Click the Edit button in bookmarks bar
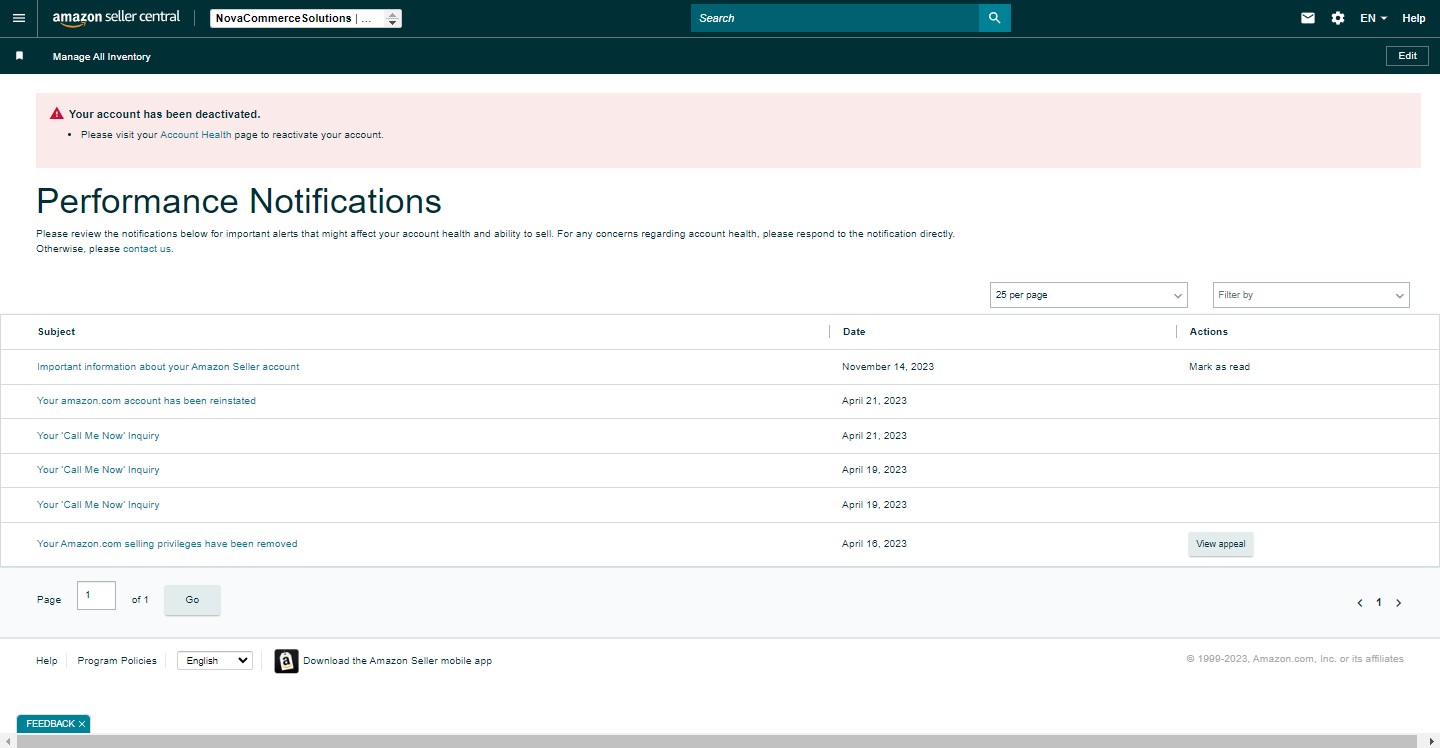The image size is (1440, 748). 1407,56
